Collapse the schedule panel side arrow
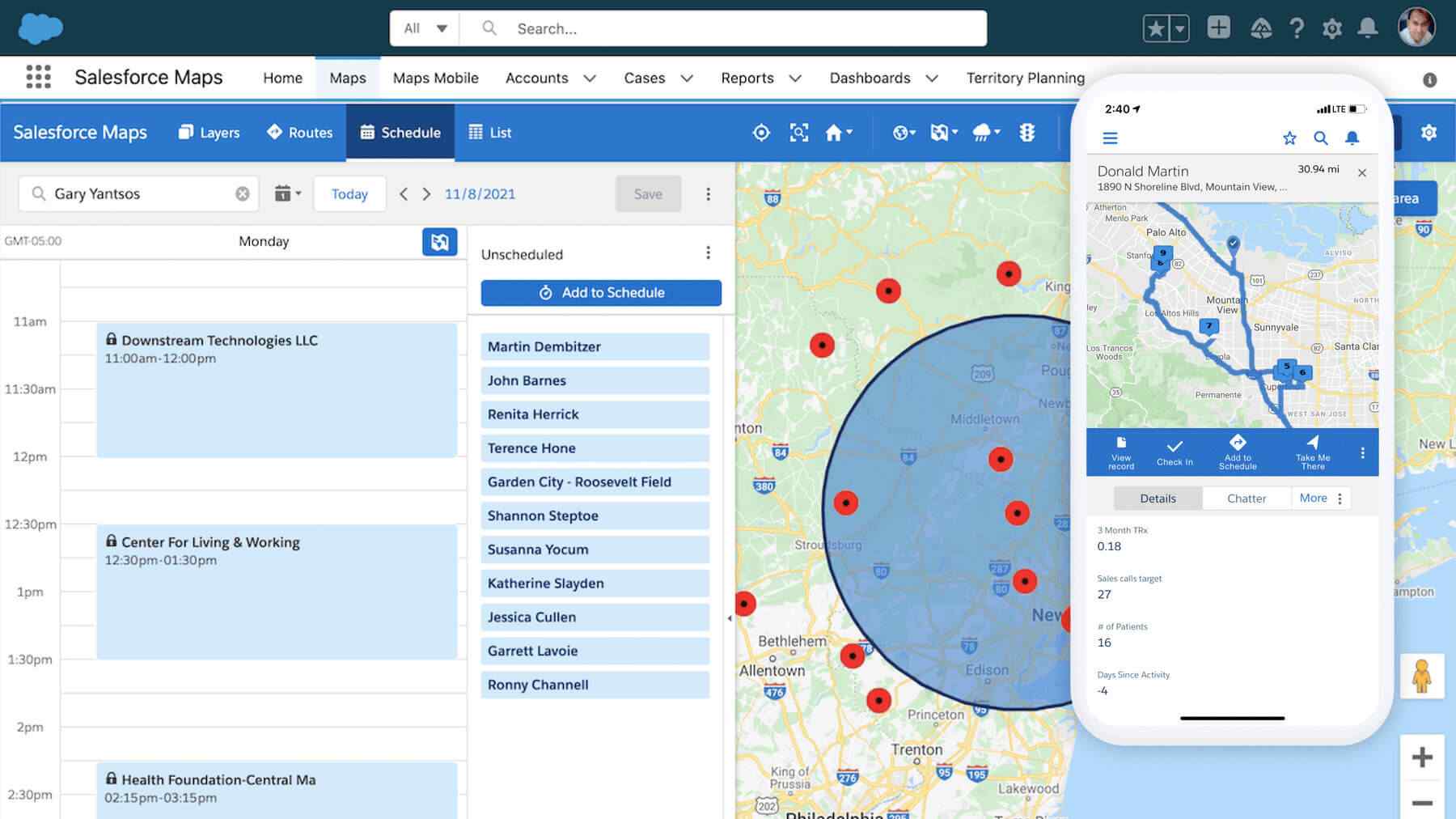Viewport: 1456px width, 819px height. [x=730, y=618]
